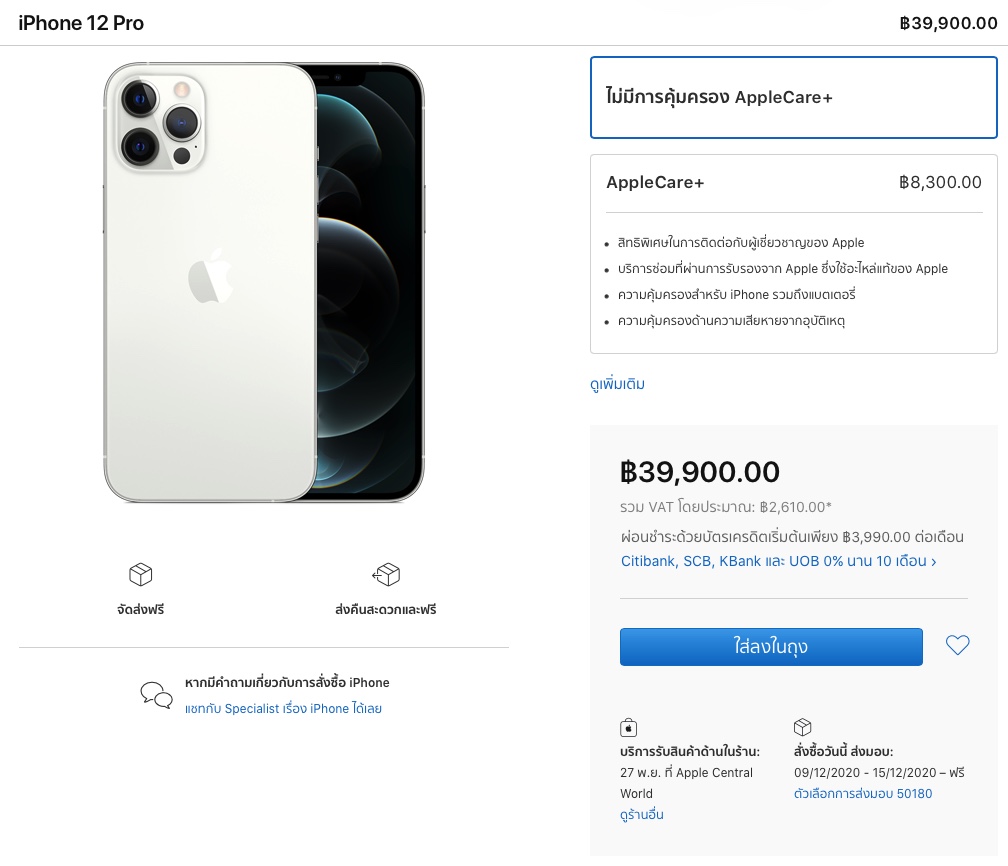This screenshot has width=1008, height=866.
Task: Open delivery options for 50180
Action: [x=862, y=794]
